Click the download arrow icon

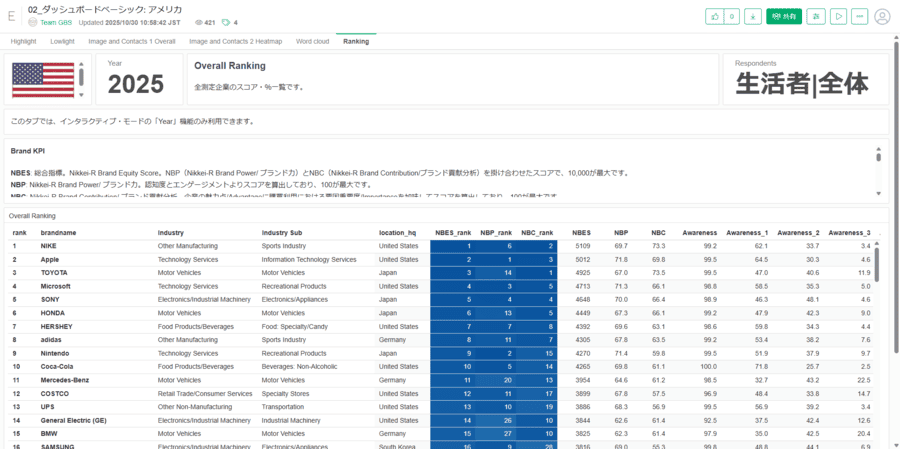click(753, 17)
